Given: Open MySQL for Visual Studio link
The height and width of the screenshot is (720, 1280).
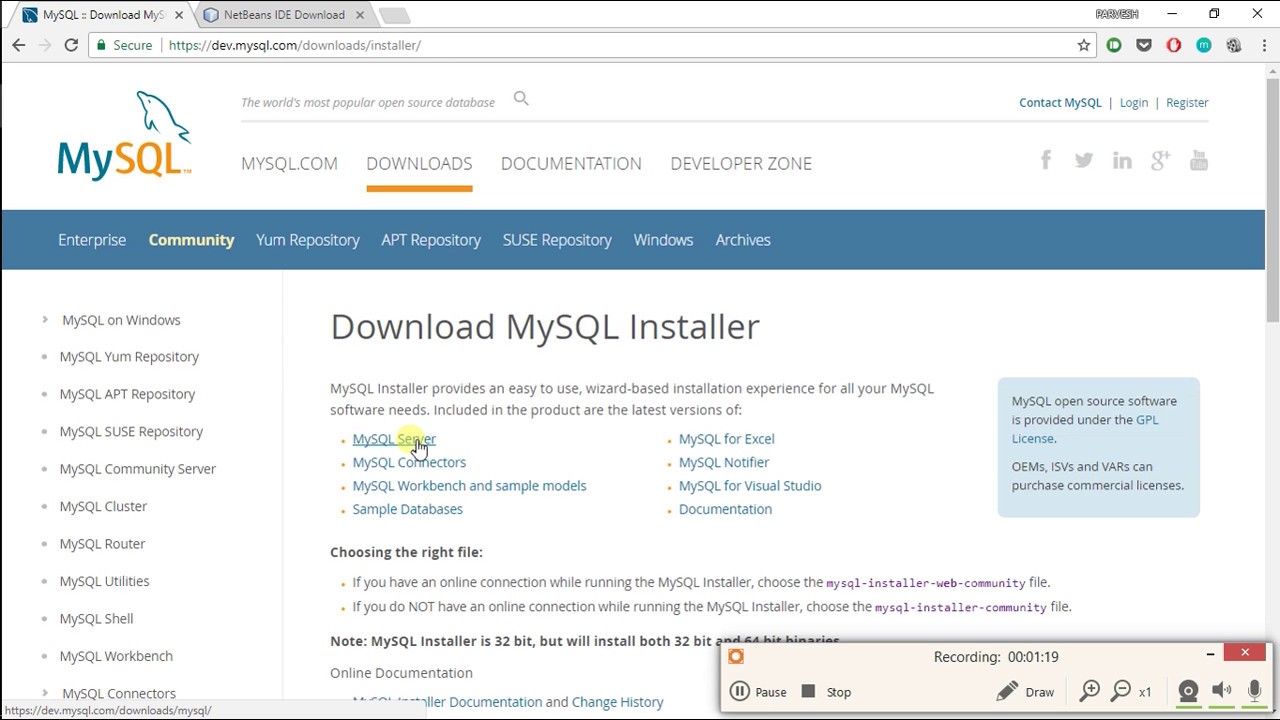Looking at the screenshot, I should (x=750, y=486).
